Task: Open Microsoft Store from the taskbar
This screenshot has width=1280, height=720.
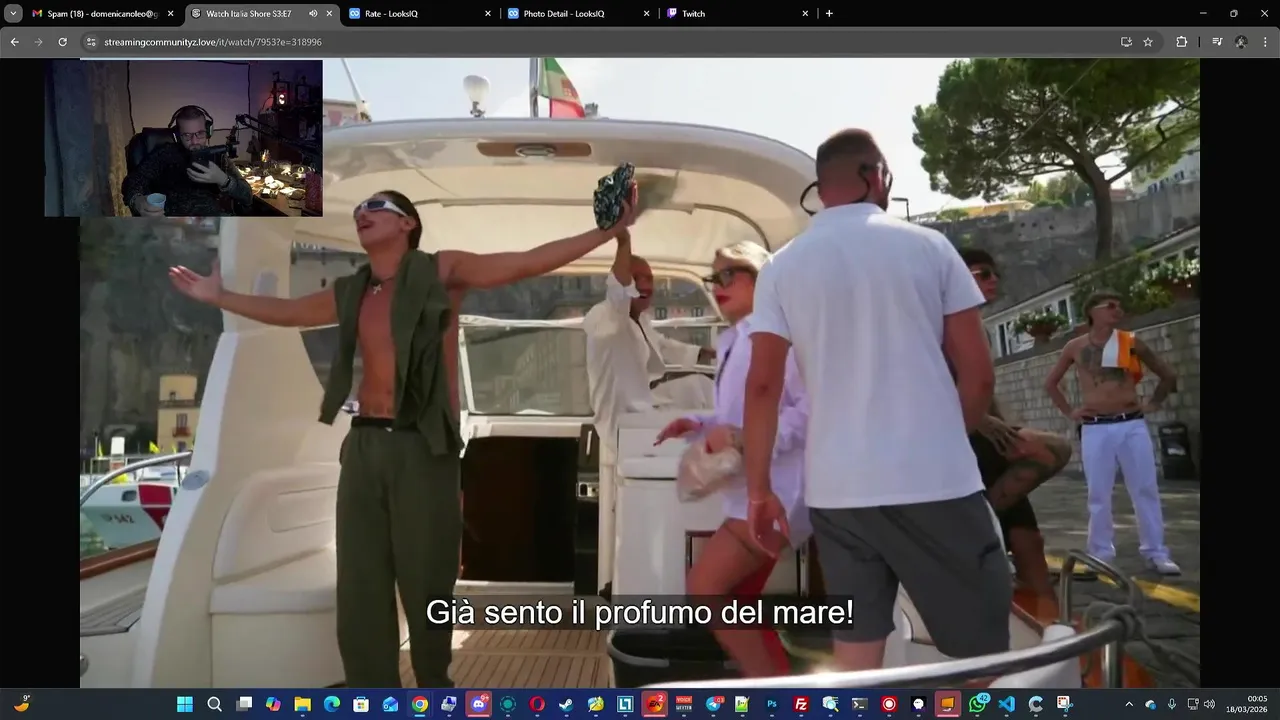Action: [x=361, y=704]
